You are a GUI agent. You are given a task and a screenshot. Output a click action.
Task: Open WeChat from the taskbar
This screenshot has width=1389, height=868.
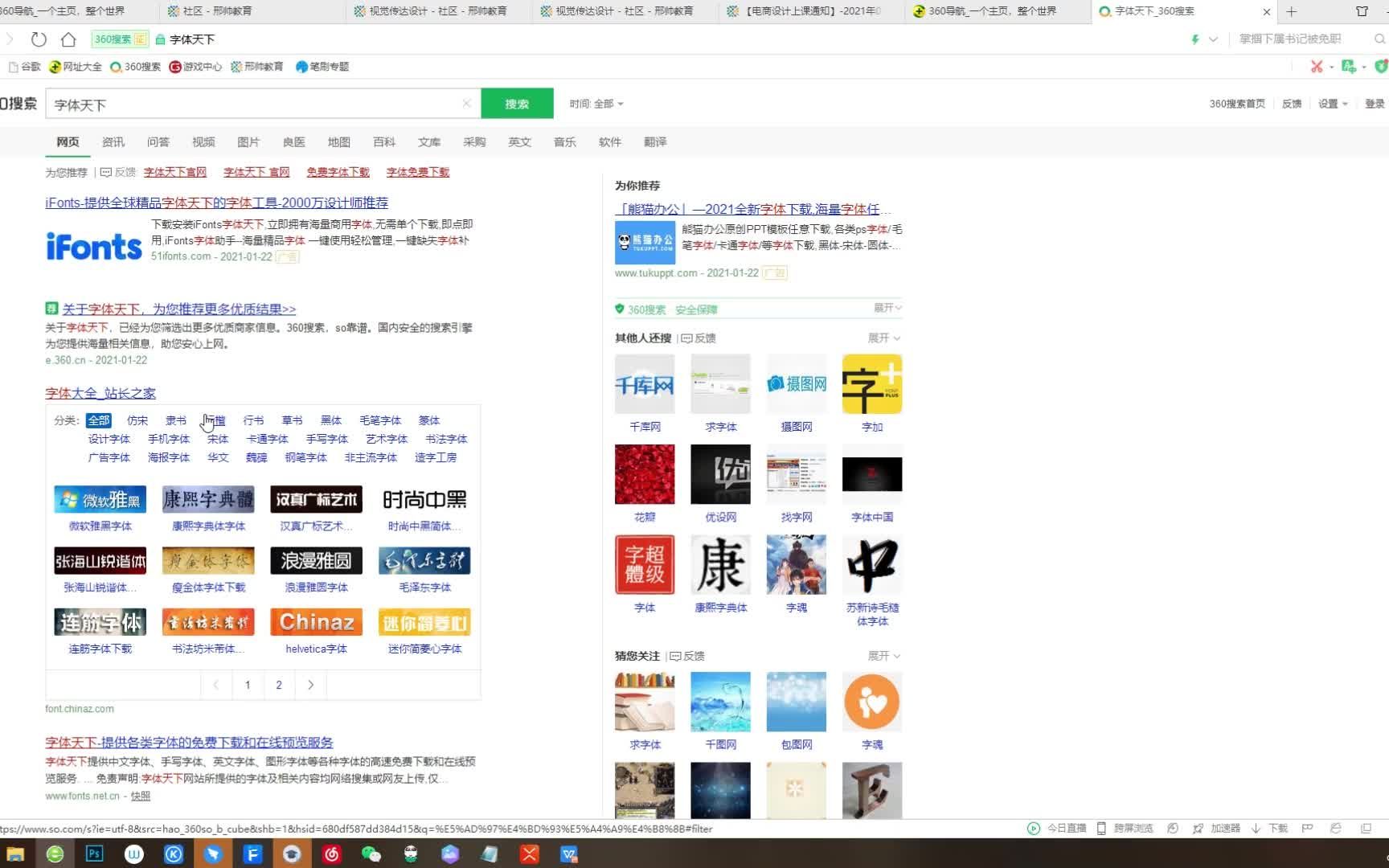pos(371,854)
